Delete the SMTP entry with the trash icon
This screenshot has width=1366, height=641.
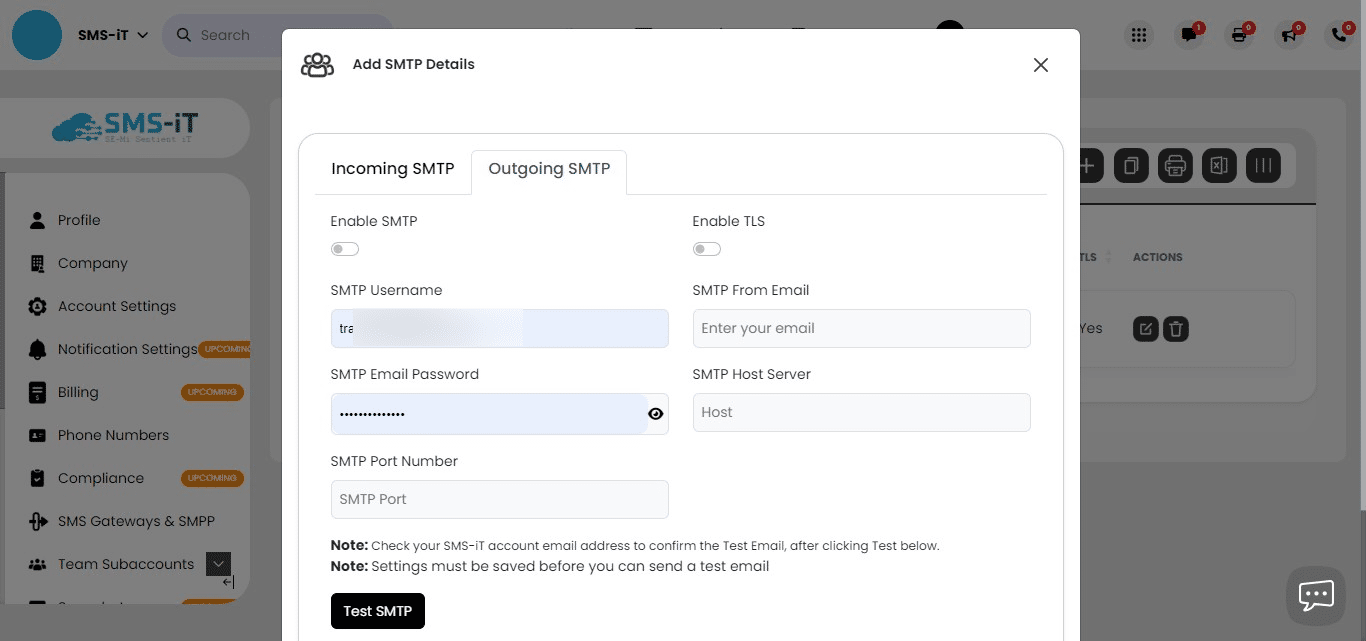(x=1176, y=327)
